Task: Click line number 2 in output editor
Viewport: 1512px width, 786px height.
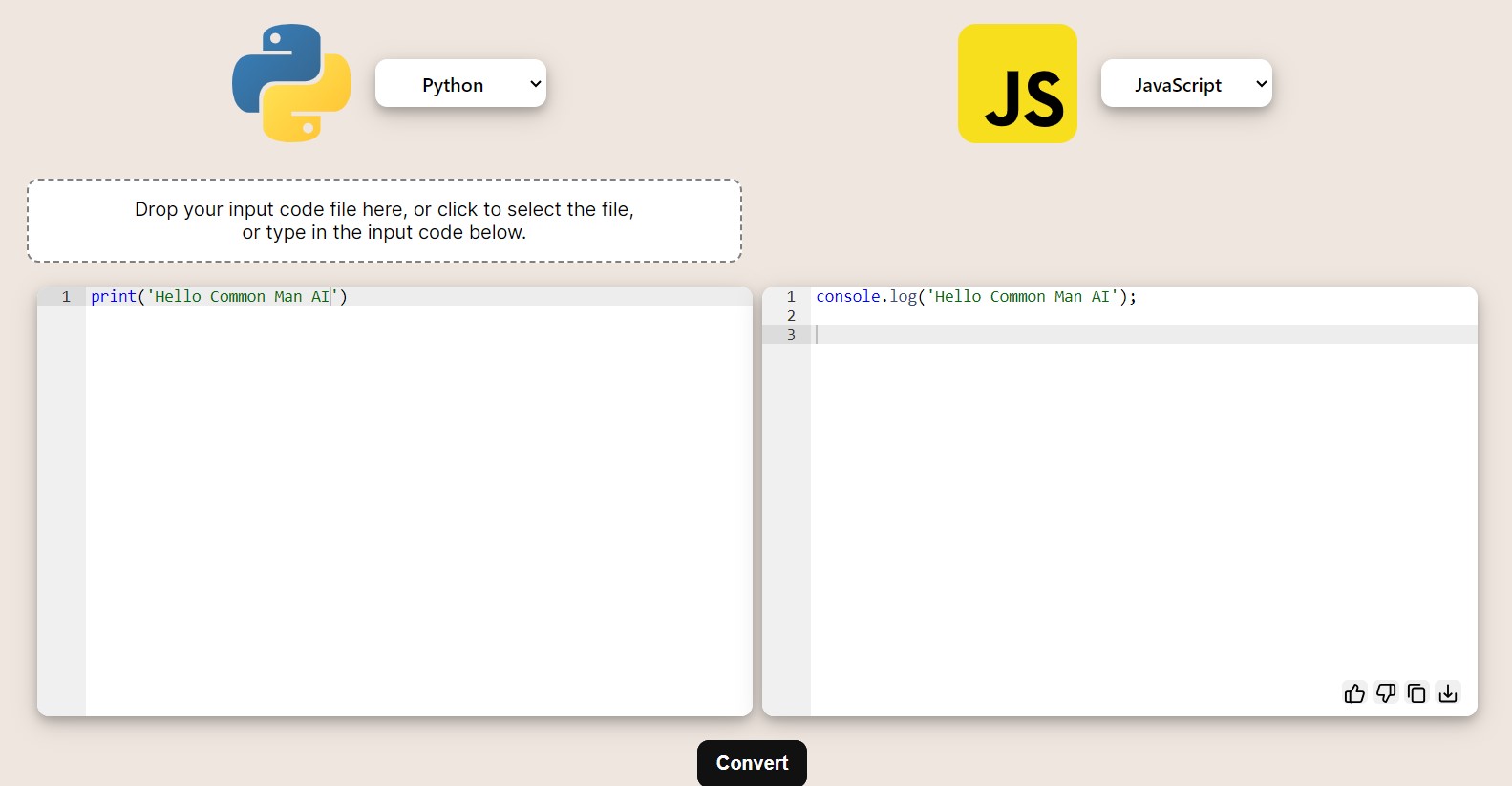Action: point(791,315)
